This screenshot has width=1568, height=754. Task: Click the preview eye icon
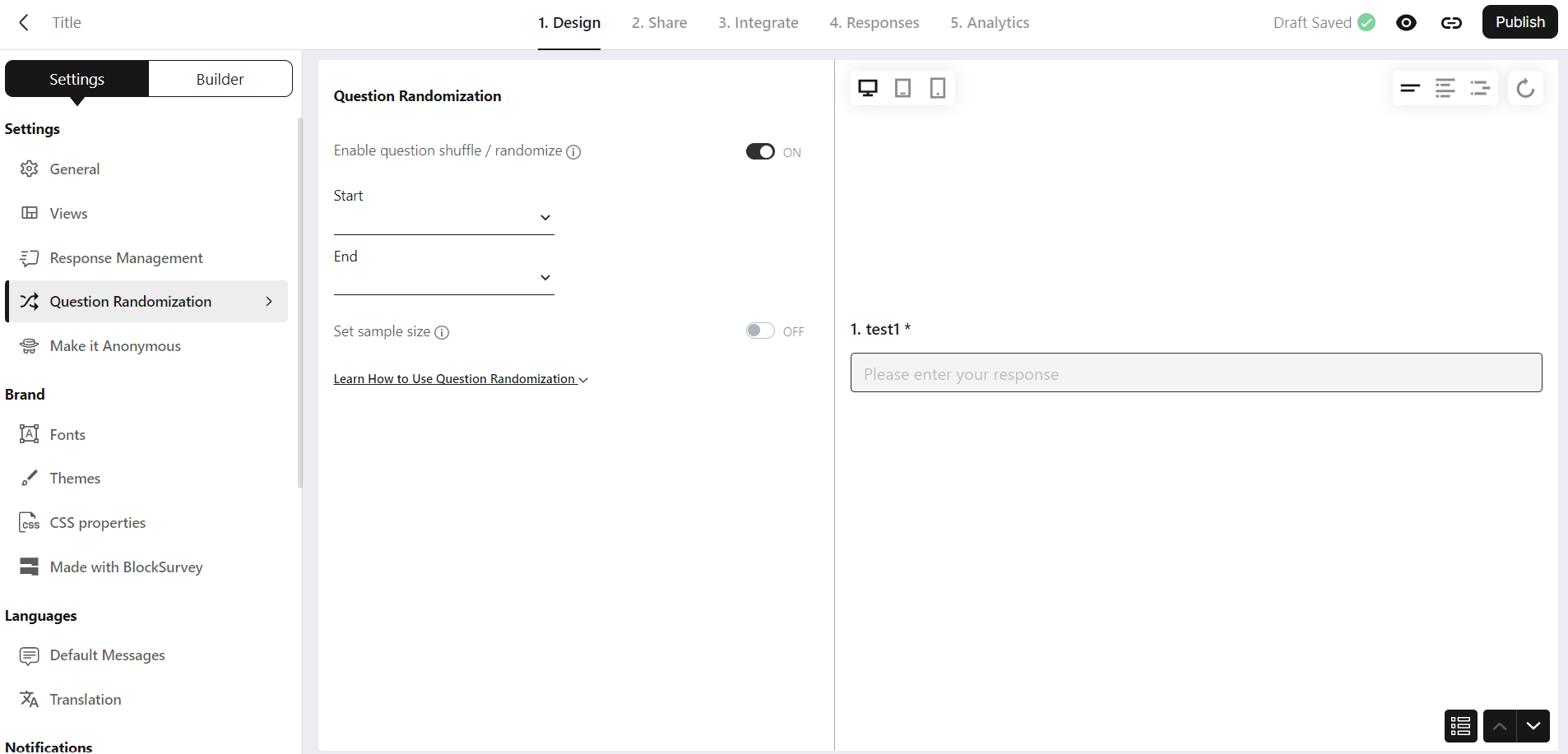(x=1406, y=22)
